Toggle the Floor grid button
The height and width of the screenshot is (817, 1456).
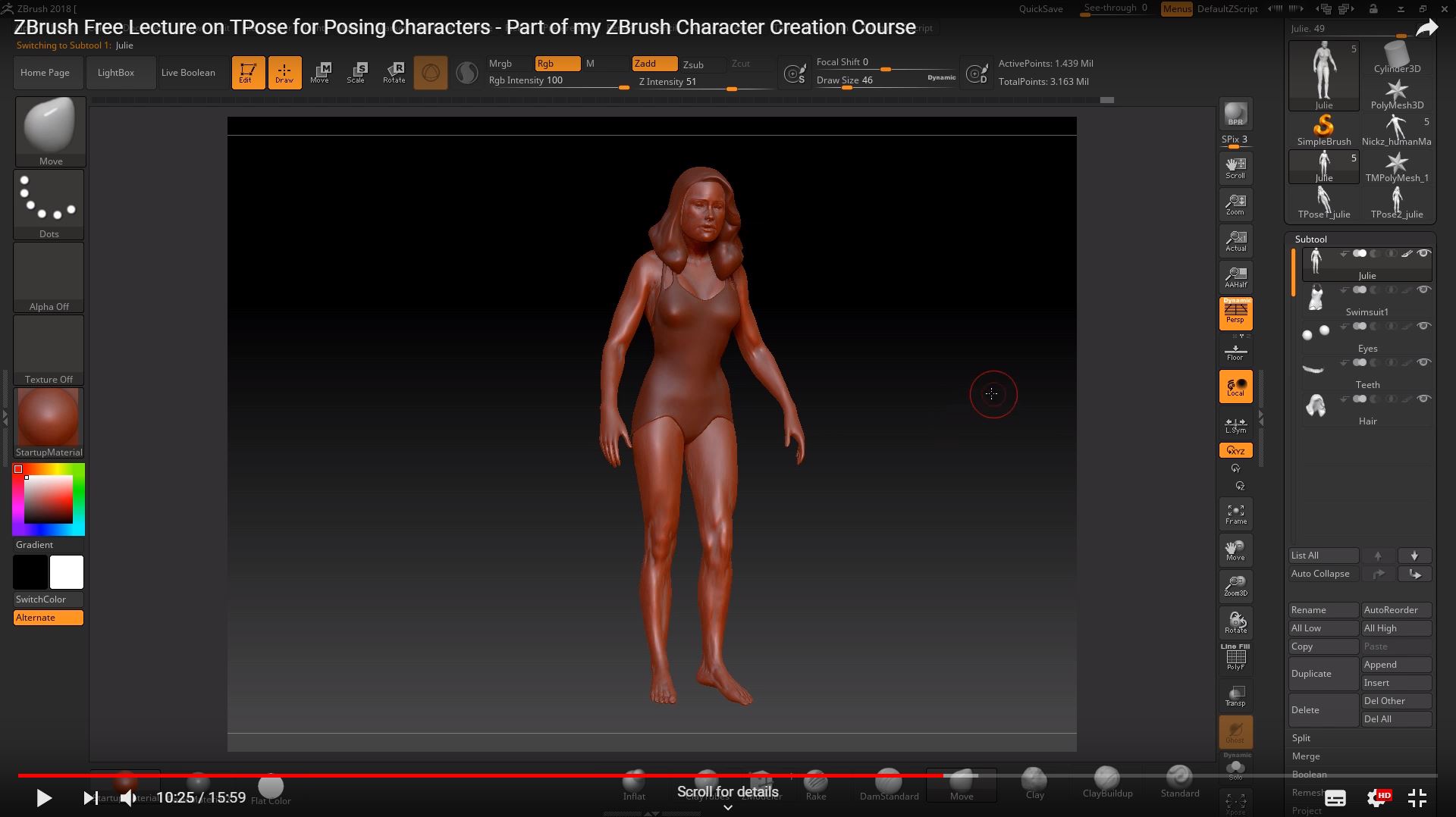tap(1235, 352)
